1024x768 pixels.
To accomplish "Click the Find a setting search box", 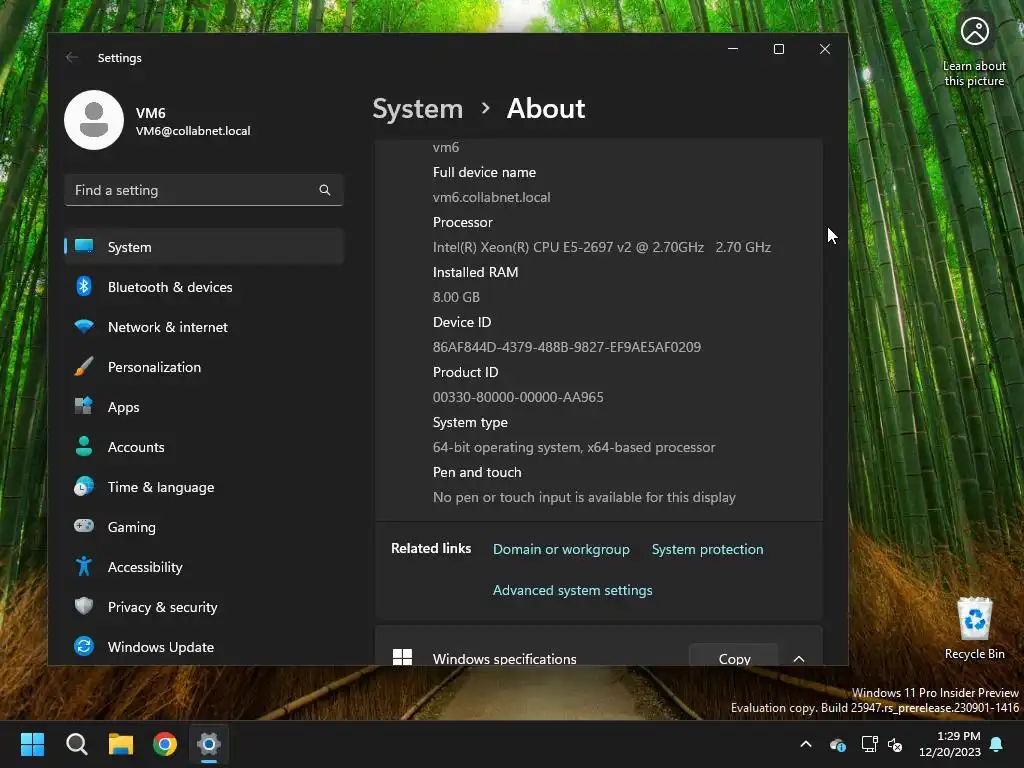I will 204,190.
